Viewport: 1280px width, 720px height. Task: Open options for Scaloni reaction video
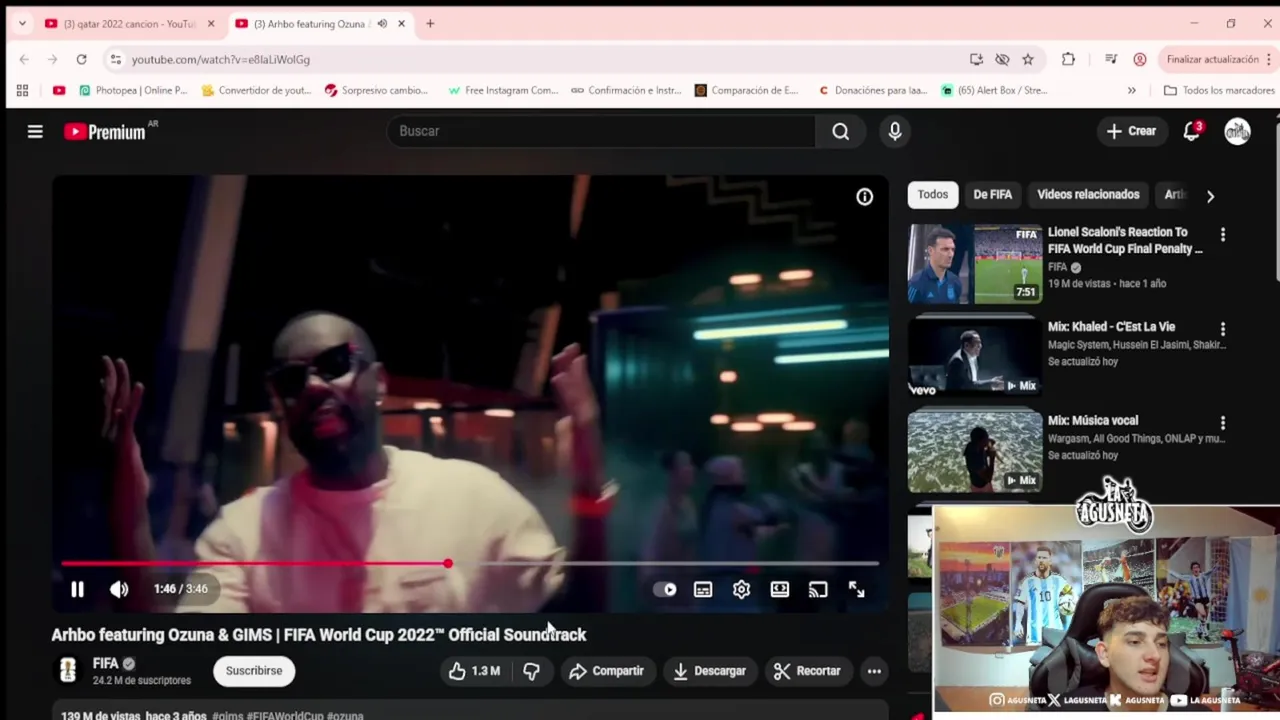tap(1222, 235)
